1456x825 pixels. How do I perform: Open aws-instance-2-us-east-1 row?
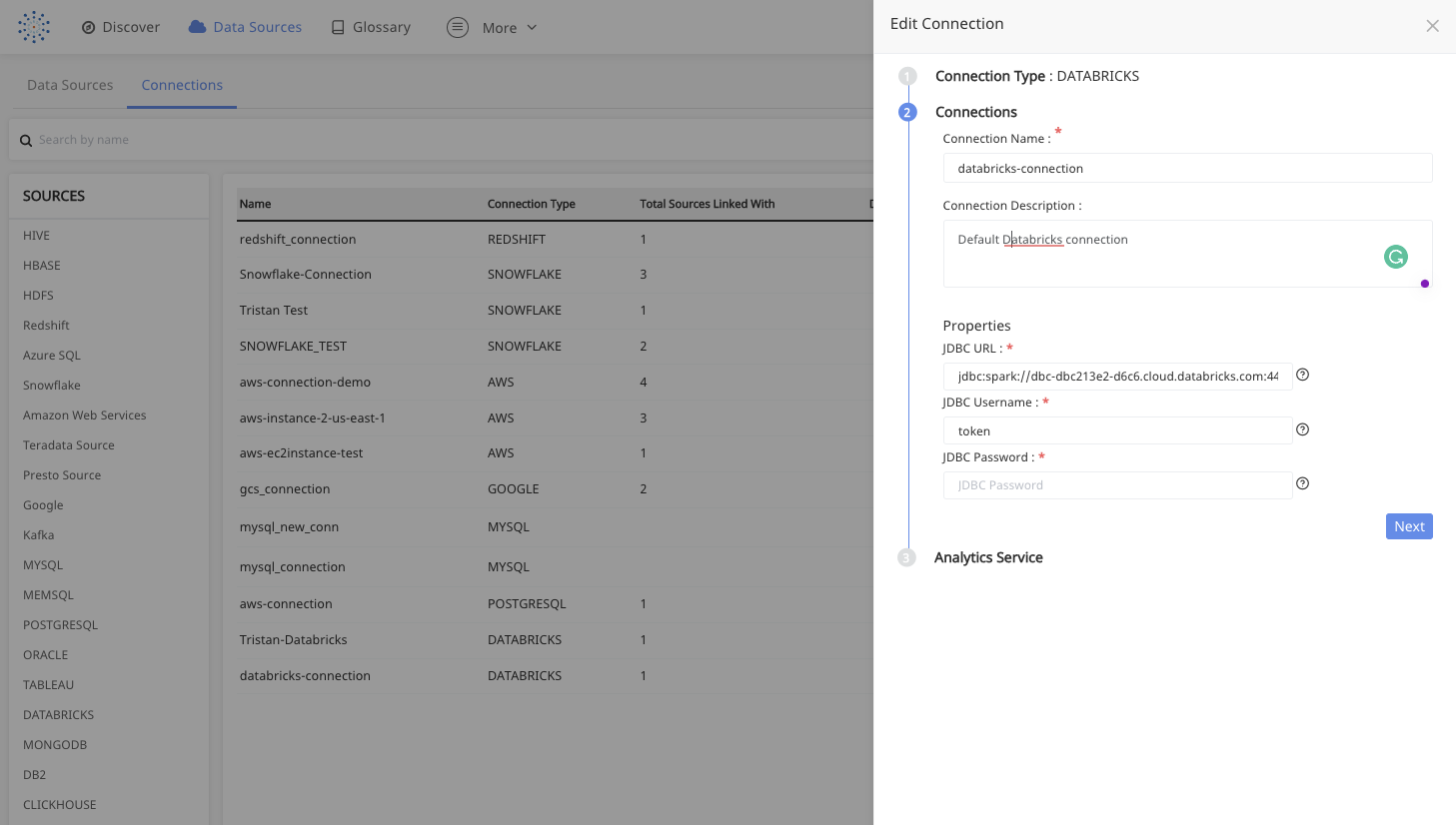[x=556, y=418]
